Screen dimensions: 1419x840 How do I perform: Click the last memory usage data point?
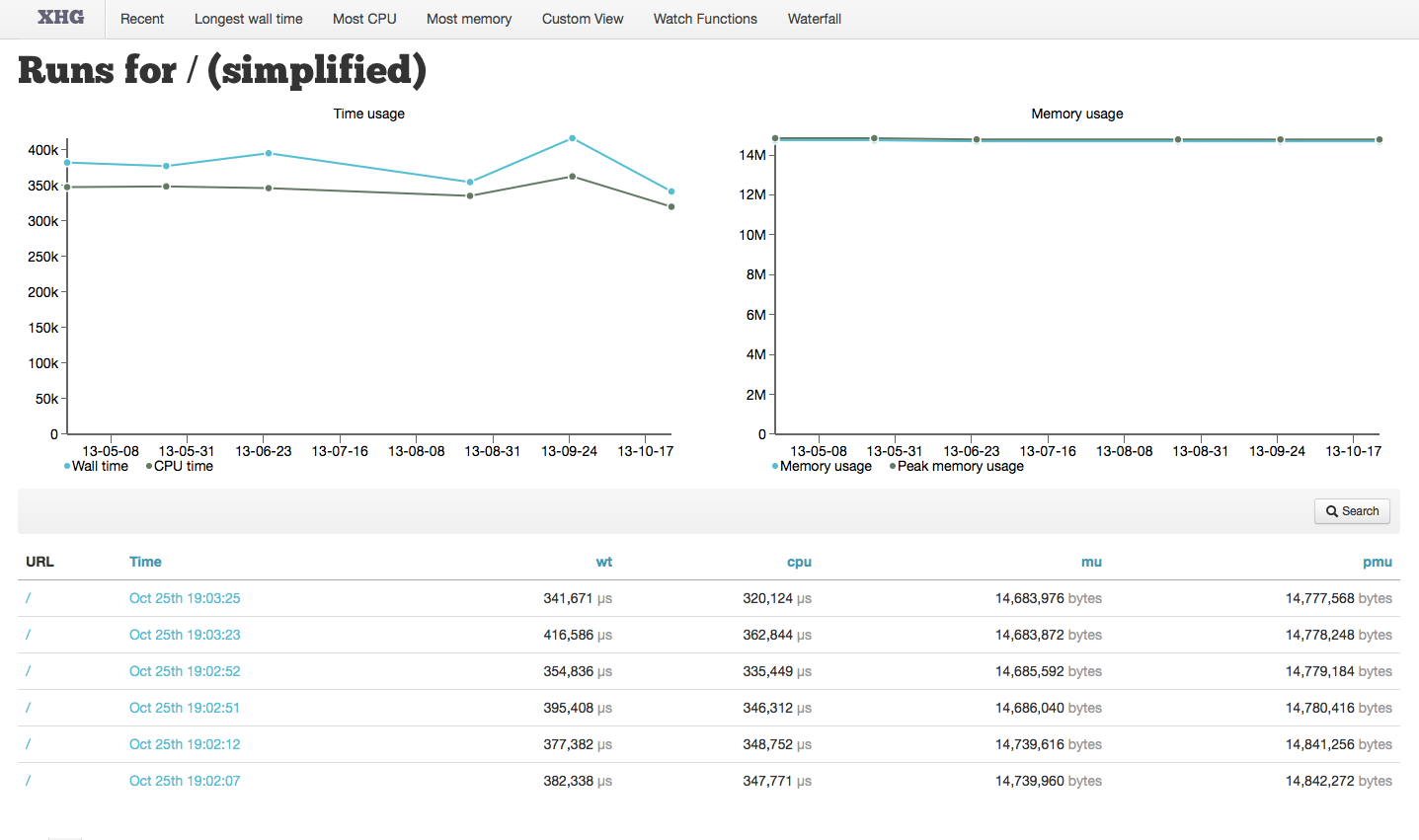coord(1380,140)
